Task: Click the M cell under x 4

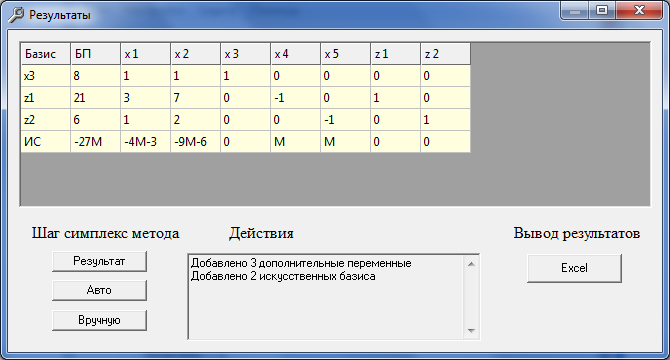Action: pyautogui.click(x=295, y=142)
